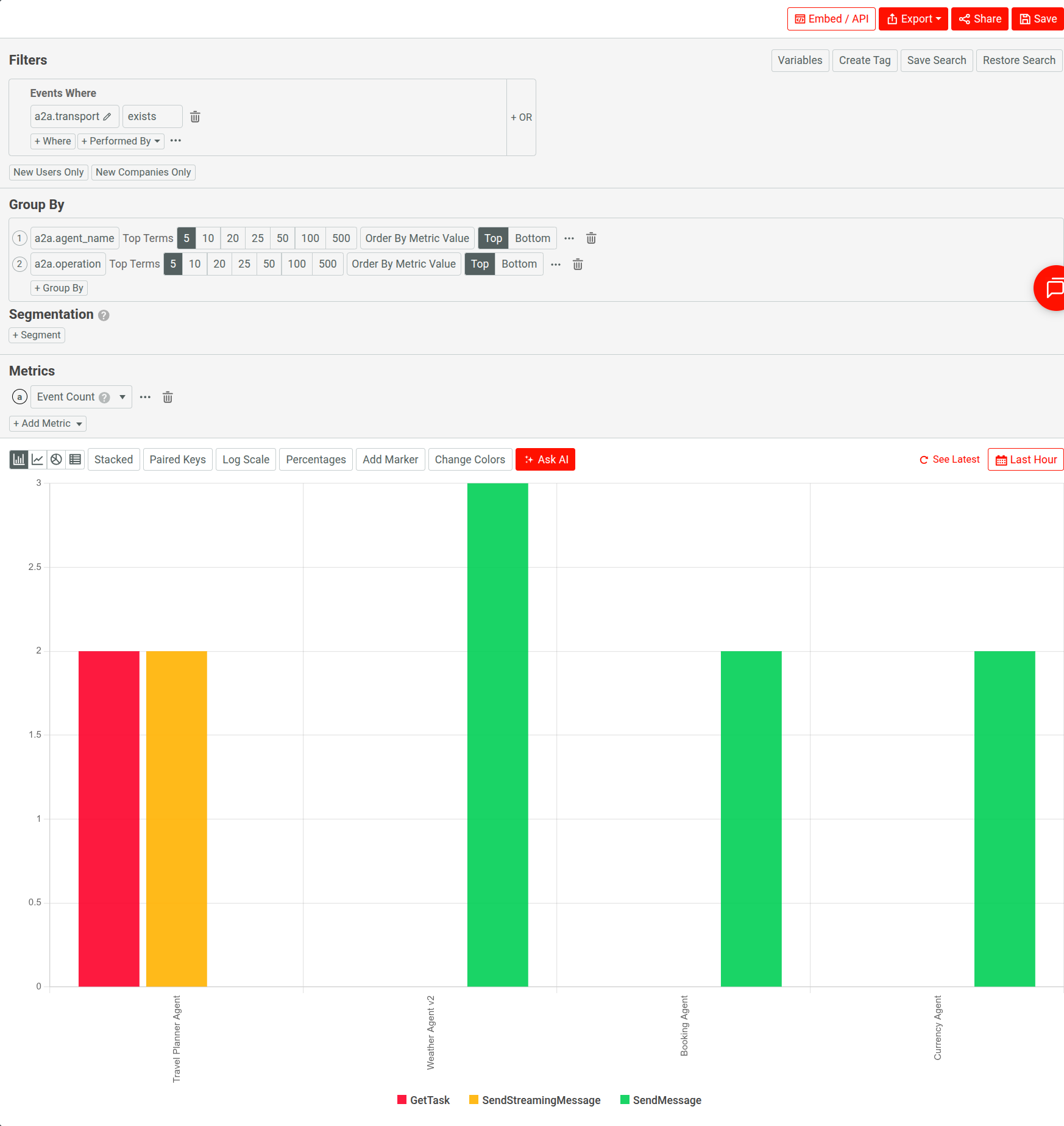This screenshot has width=1064, height=1126.
Task: Click the See Latest link
Action: 949,460
